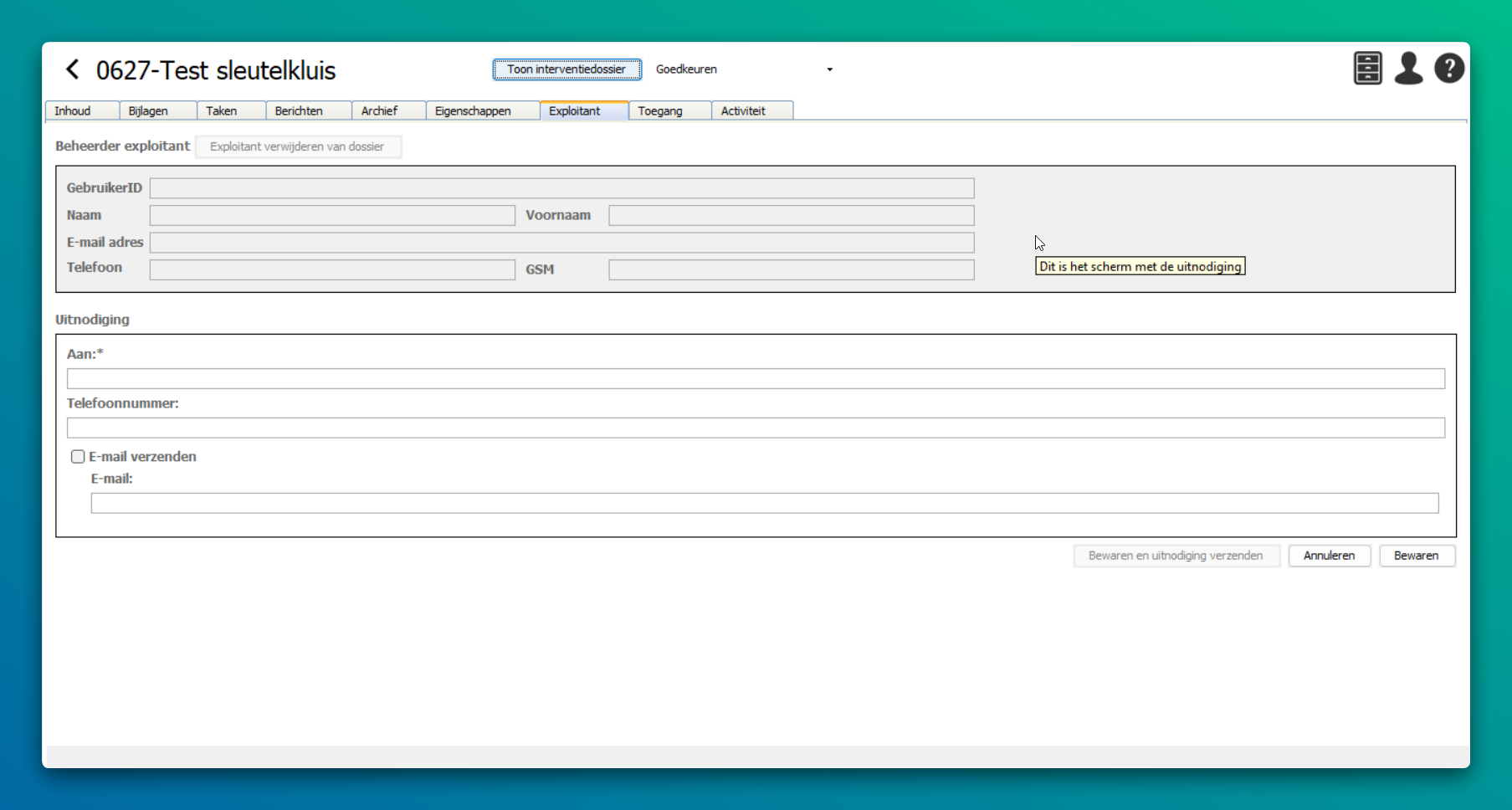Open the Berichten tab
Viewport: 1512px width, 810px height.
[x=309, y=111]
